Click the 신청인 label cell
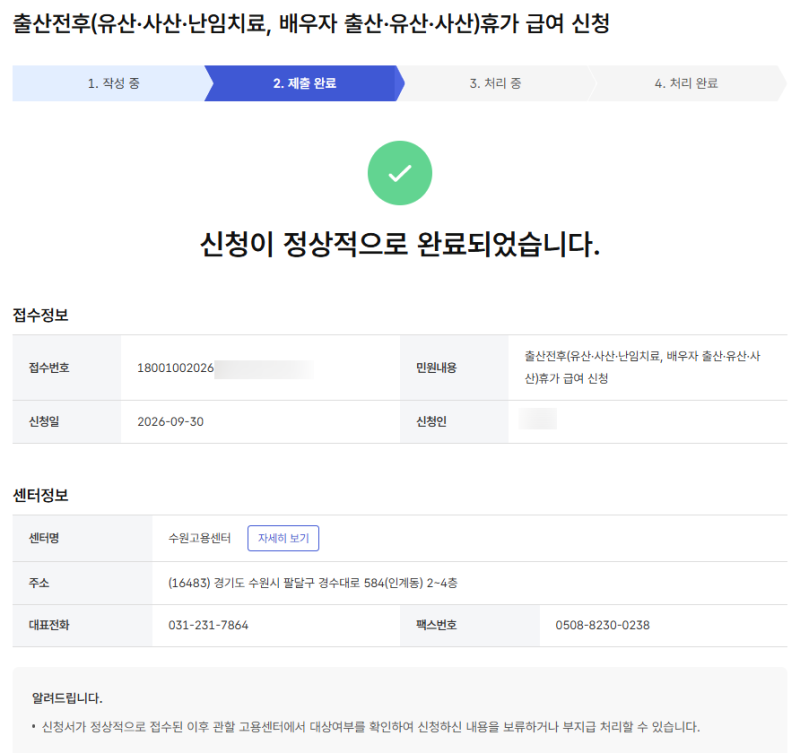Viewport: 800px width, 753px height. point(454,422)
